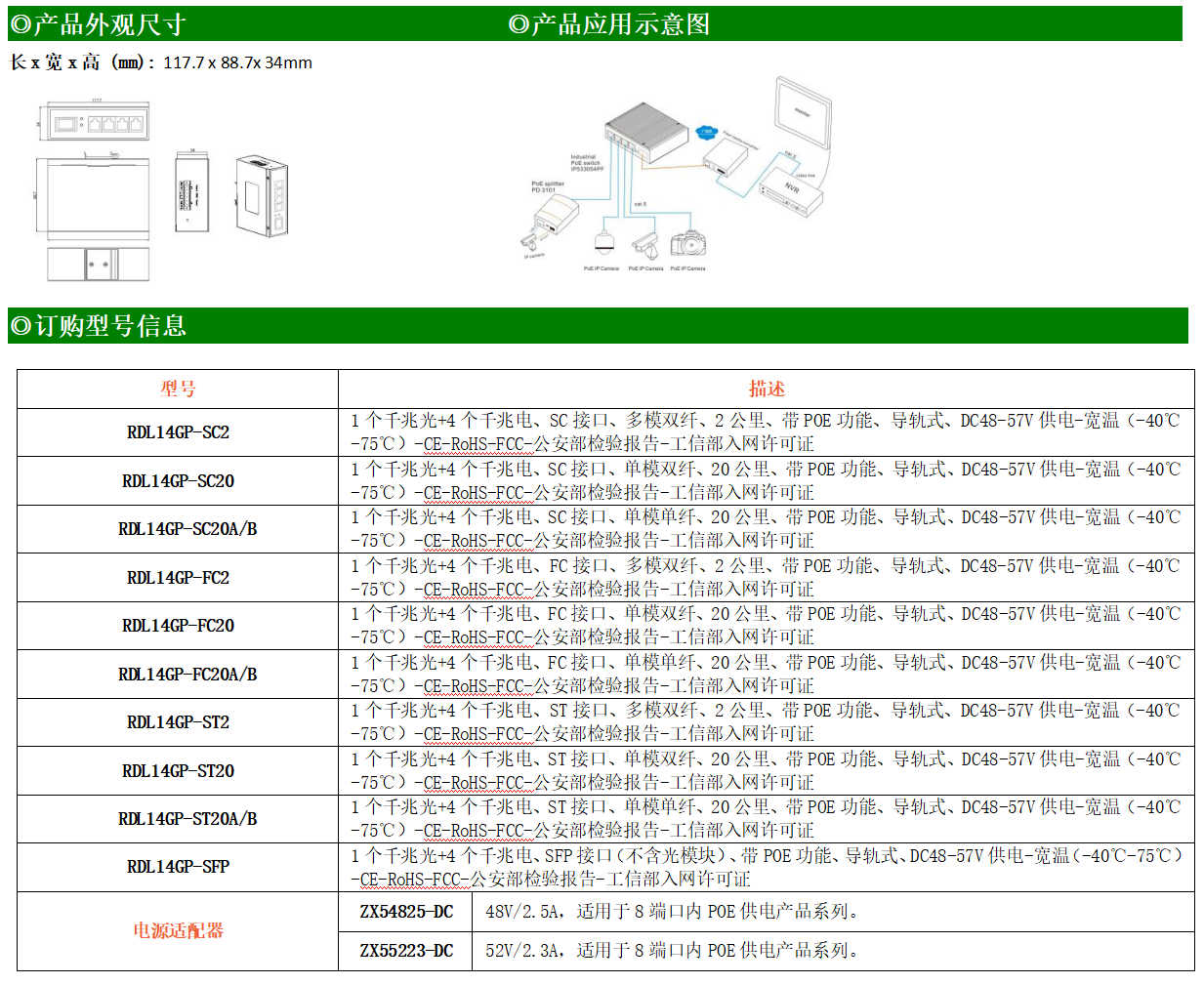Screen dimensions: 1204x984
Task: Click the NVR device in the diagram
Action: click(x=791, y=189)
